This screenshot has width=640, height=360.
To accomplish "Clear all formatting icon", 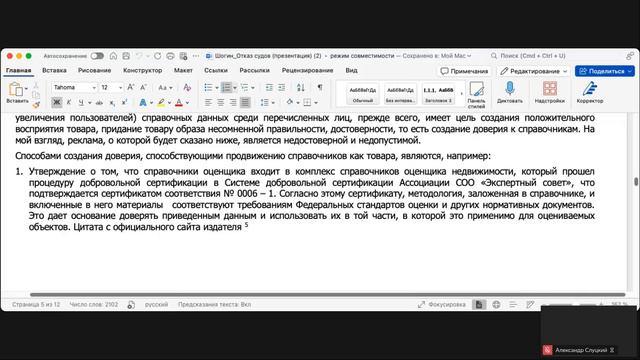I will point(187,87).
